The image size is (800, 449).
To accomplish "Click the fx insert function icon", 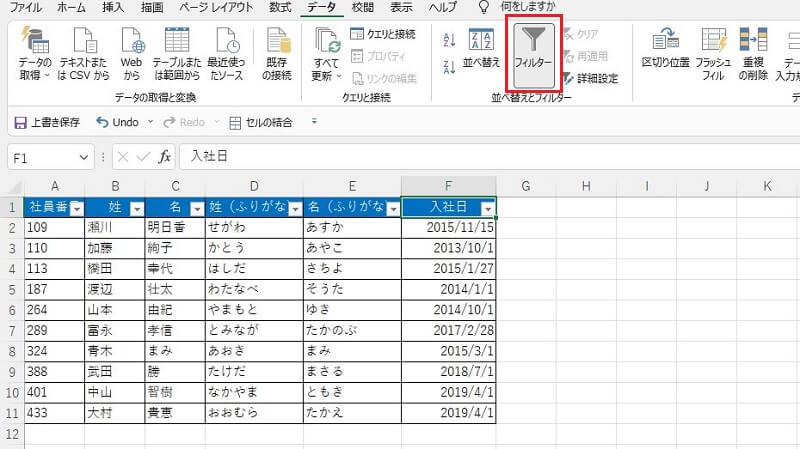I will pyautogui.click(x=164, y=157).
